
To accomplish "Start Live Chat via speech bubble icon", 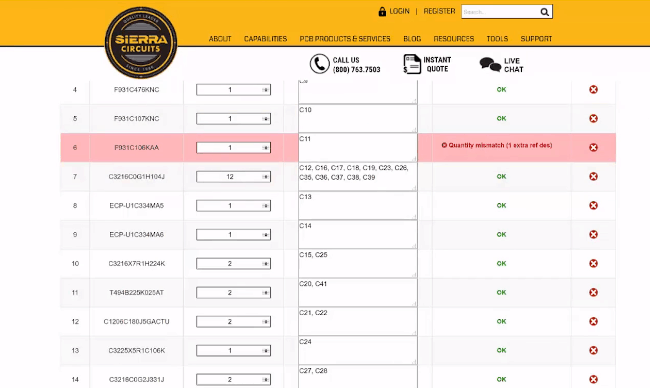I will point(490,65).
